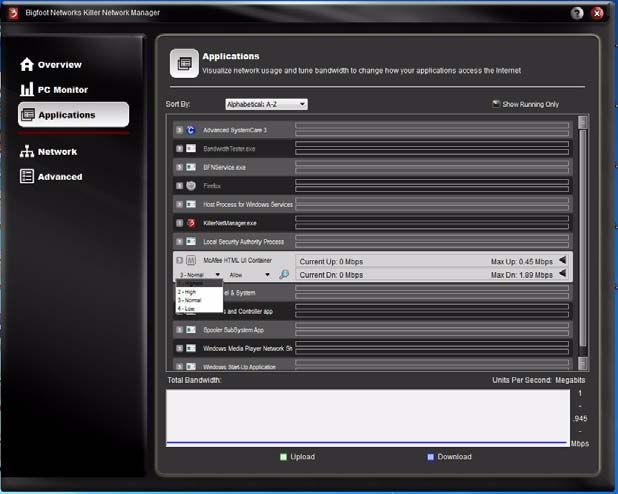Viewport: 618px width, 494px height.
Task: Close the Killer Network Manager window
Action: 598,13
